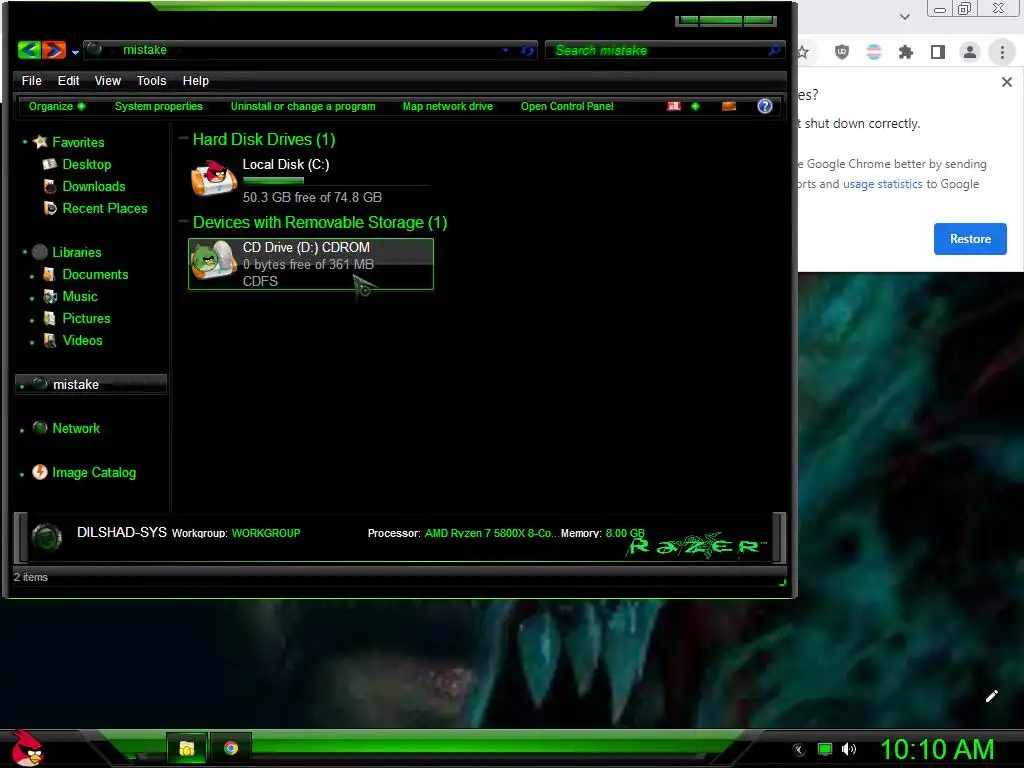Click the search magnifier icon
Viewport: 1024px width, 768px height.
point(774,50)
